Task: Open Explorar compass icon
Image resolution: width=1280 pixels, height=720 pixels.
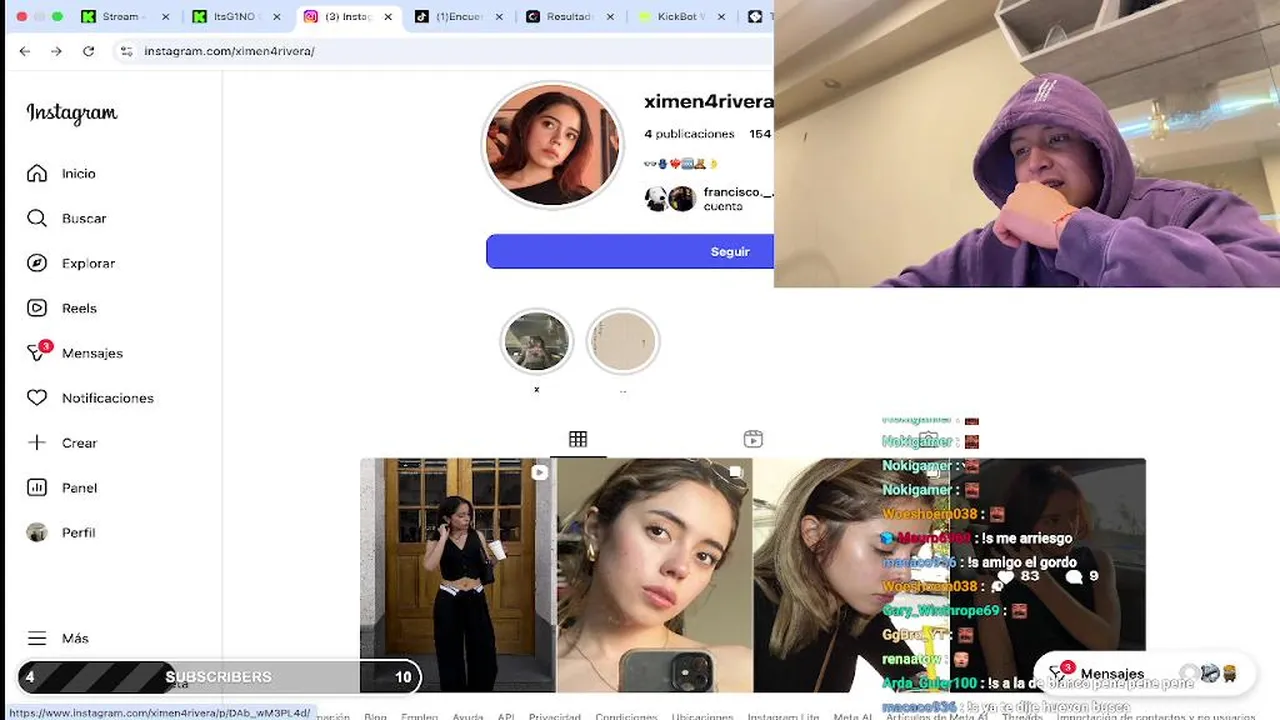Action: 37,263
